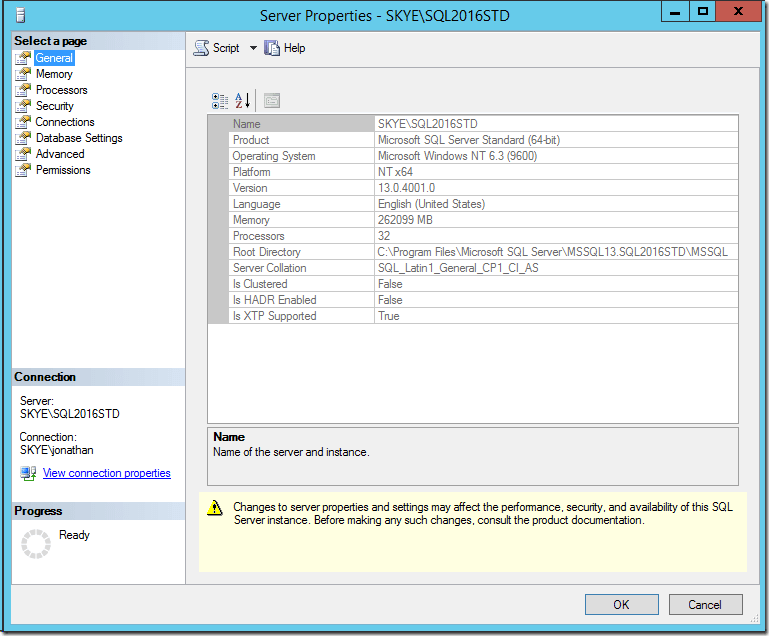The width and height of the screenshot is (769, 636).
Task: Select the Product property label
Action: [251, 140]
